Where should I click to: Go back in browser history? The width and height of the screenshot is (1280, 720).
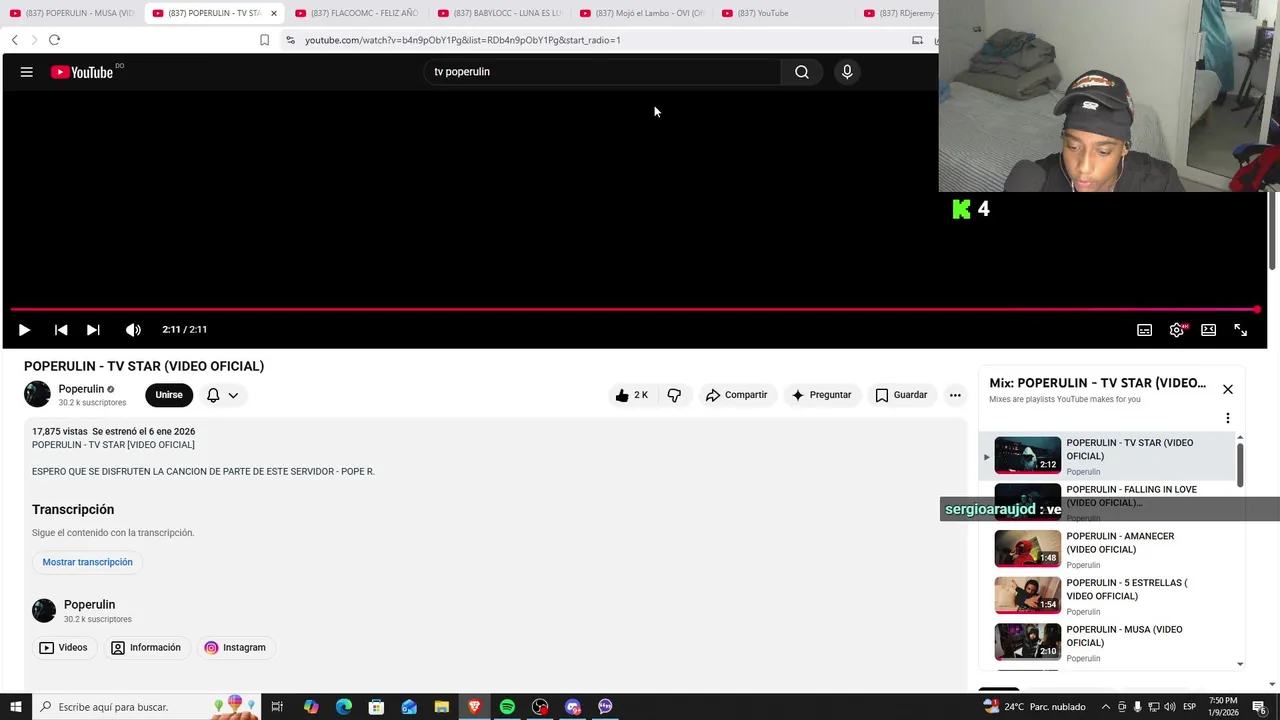15,40
